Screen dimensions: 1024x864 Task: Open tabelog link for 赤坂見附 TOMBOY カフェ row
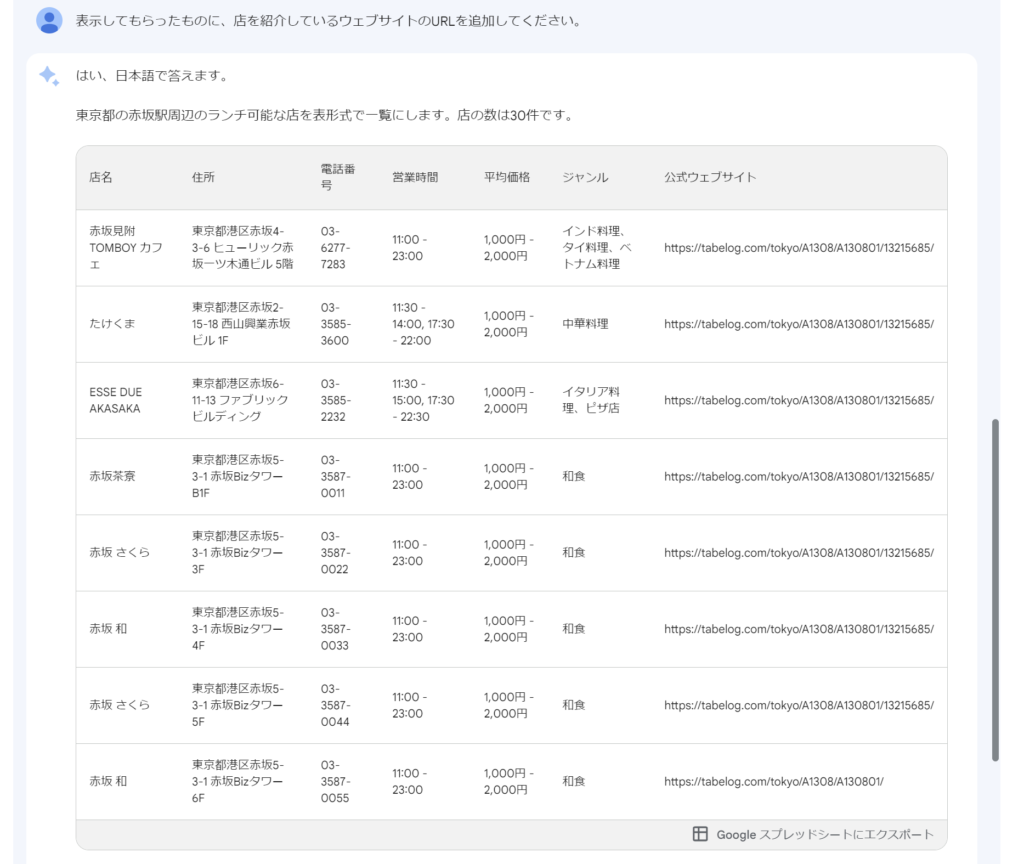pos(799,248)
